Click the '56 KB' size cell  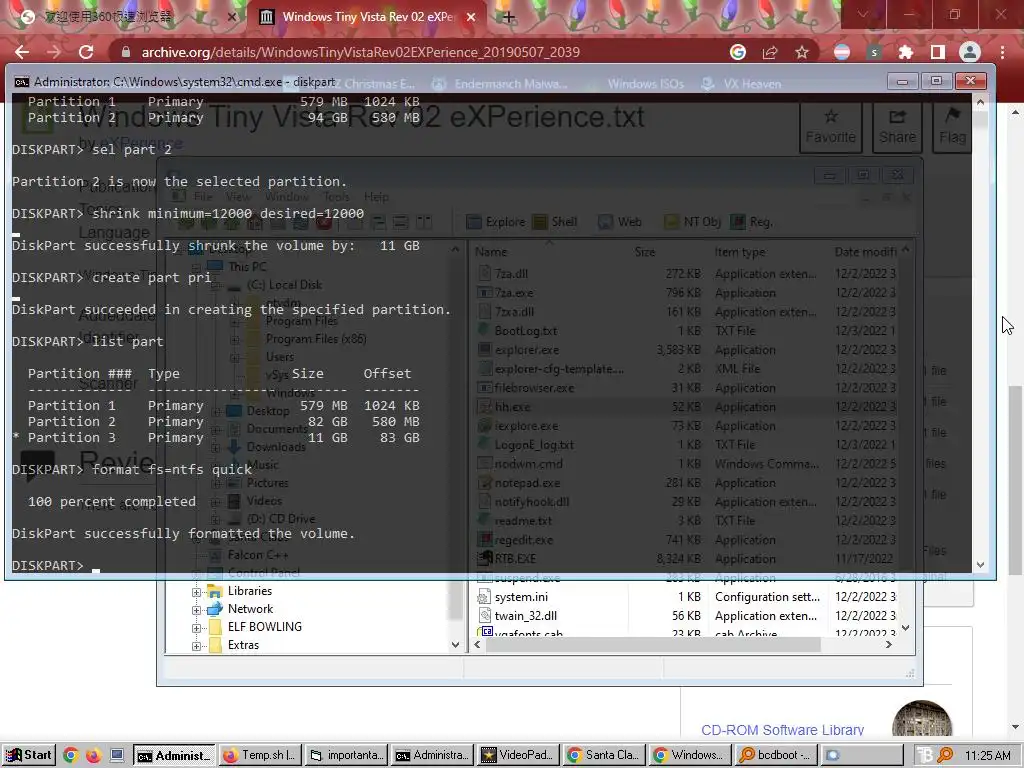coord(686,616)
